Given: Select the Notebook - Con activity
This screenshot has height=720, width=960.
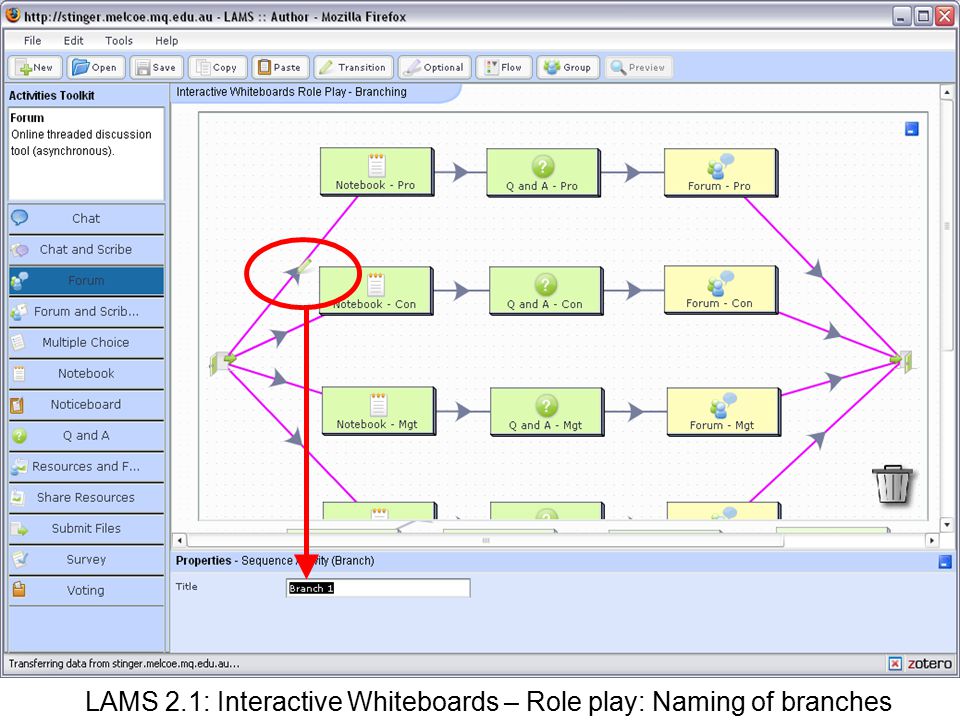Looking at the screenshot, I should coord(376,291).
